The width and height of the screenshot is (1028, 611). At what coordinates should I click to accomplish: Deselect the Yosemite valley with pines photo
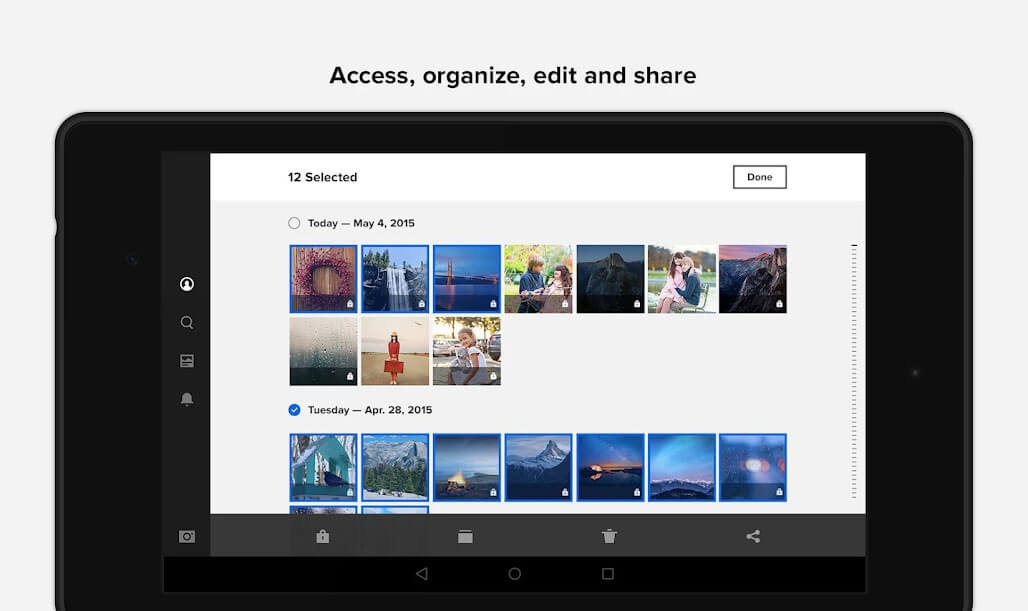tap(395, 467)
